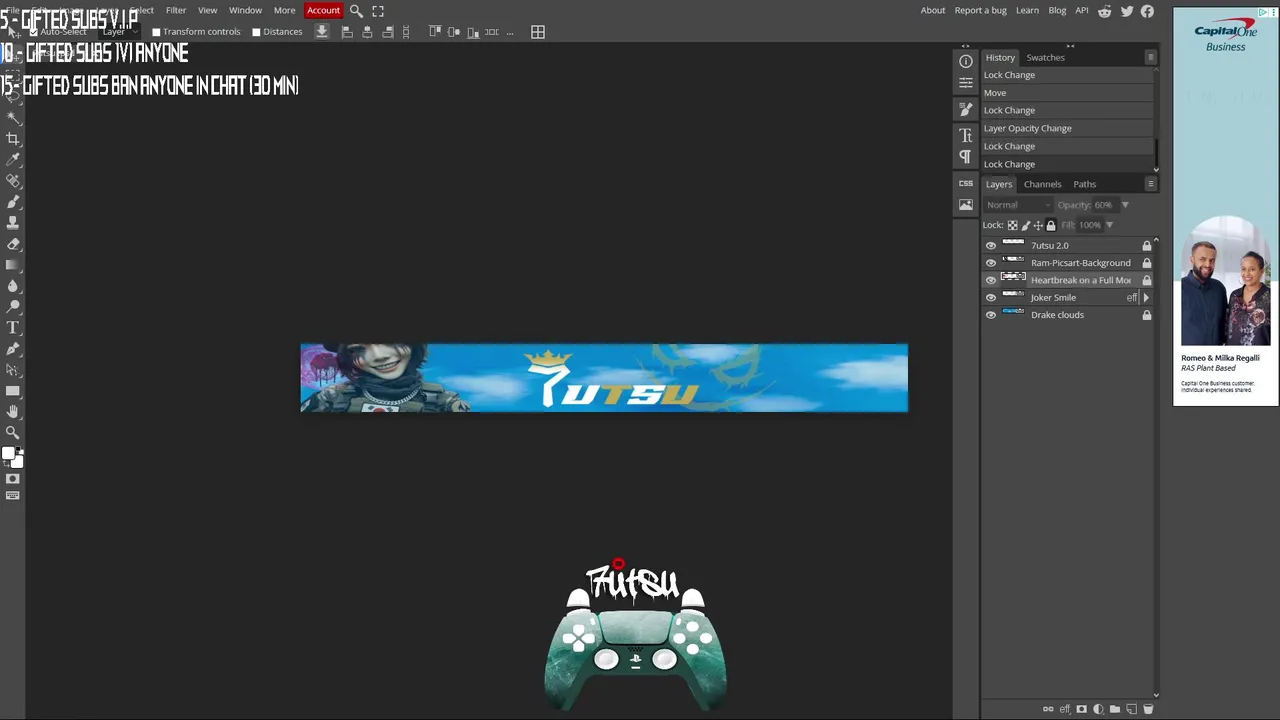This screenshot has height=720, width=1280.
Task: Open the options bar three dots overflow
Action: [510, 32]
